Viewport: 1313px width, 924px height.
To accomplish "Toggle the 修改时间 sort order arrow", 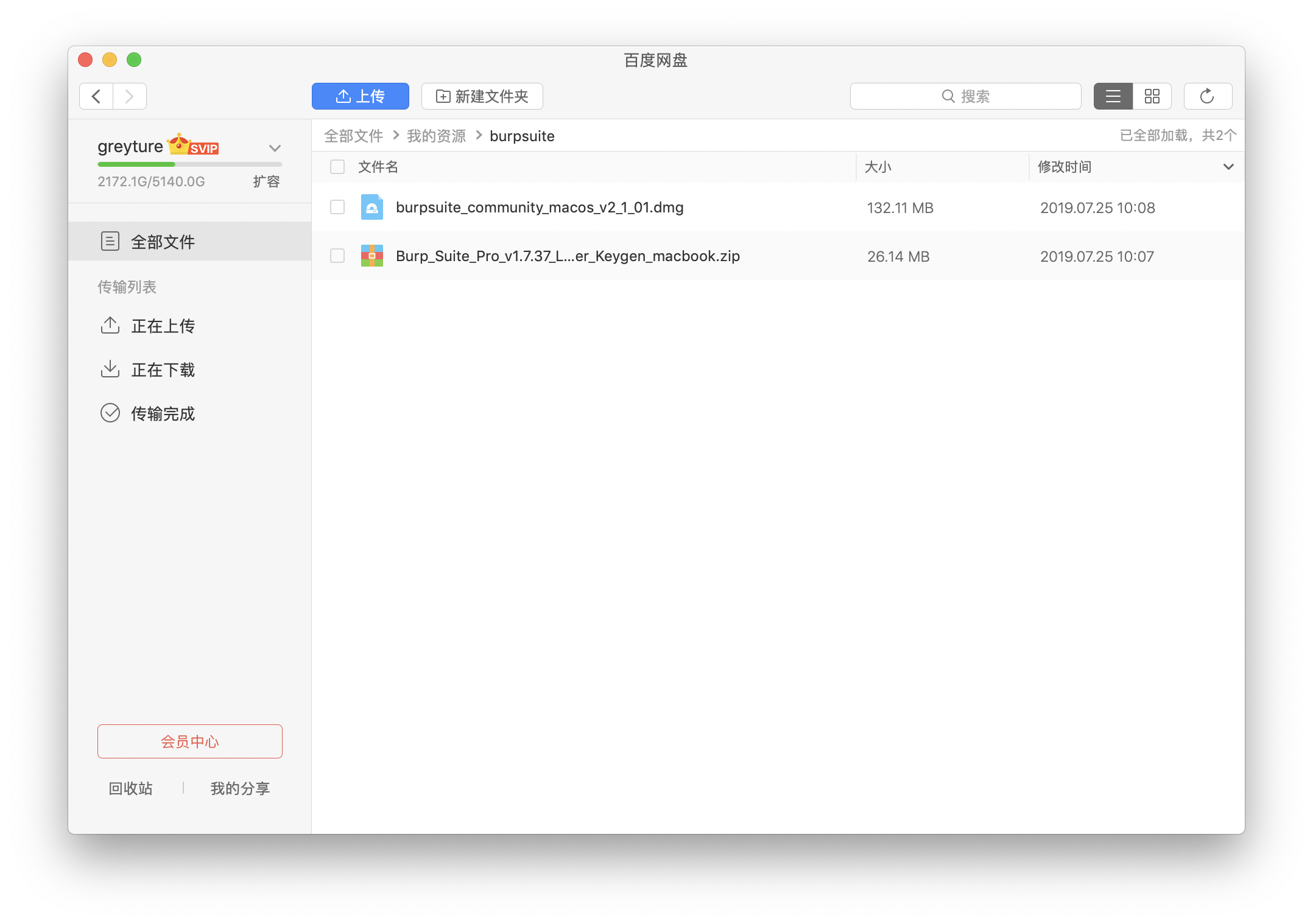I will (x=1228, y=167).
